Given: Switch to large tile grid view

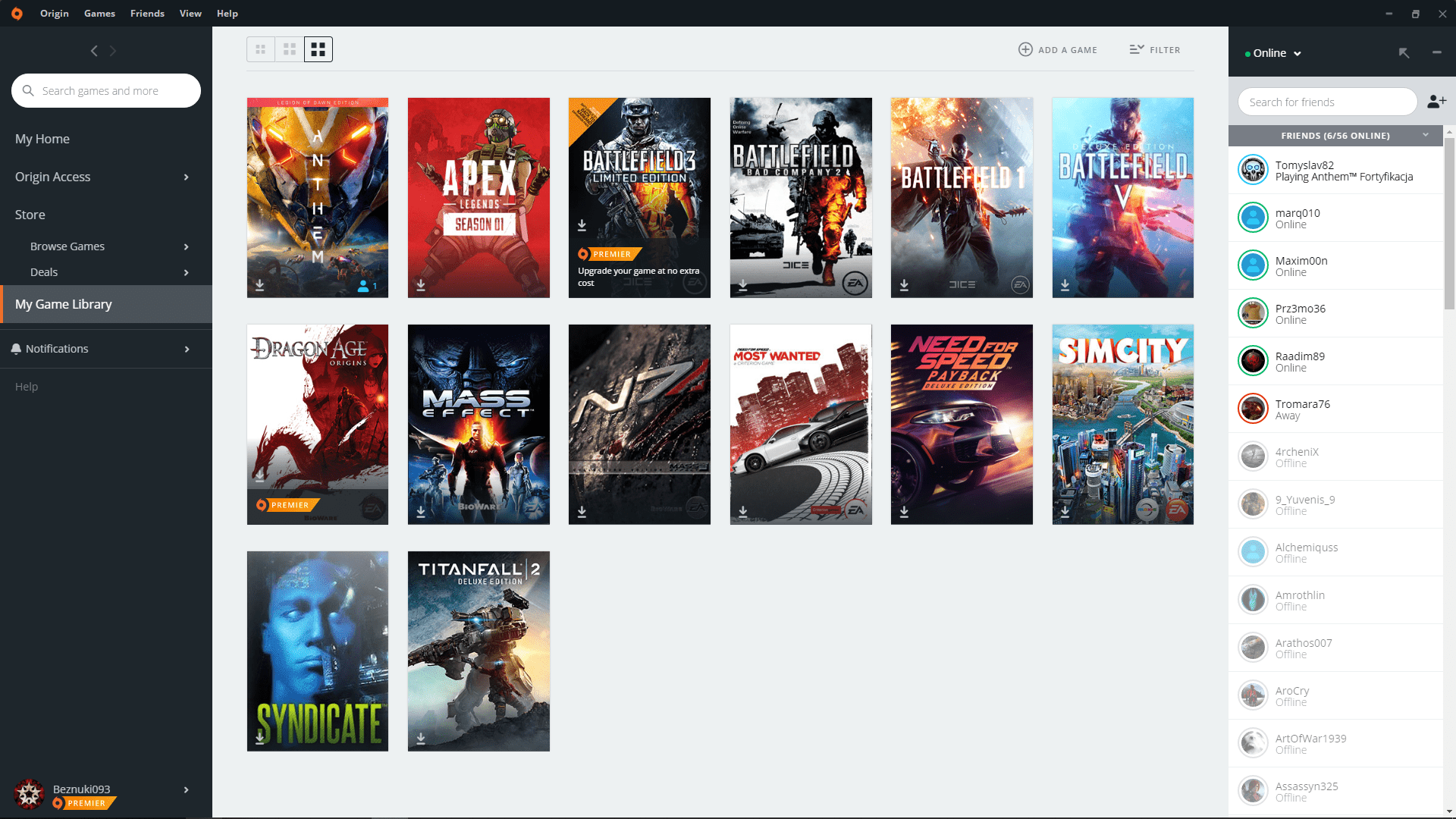Looking at the screenshot, I should (x=318, y=49).
